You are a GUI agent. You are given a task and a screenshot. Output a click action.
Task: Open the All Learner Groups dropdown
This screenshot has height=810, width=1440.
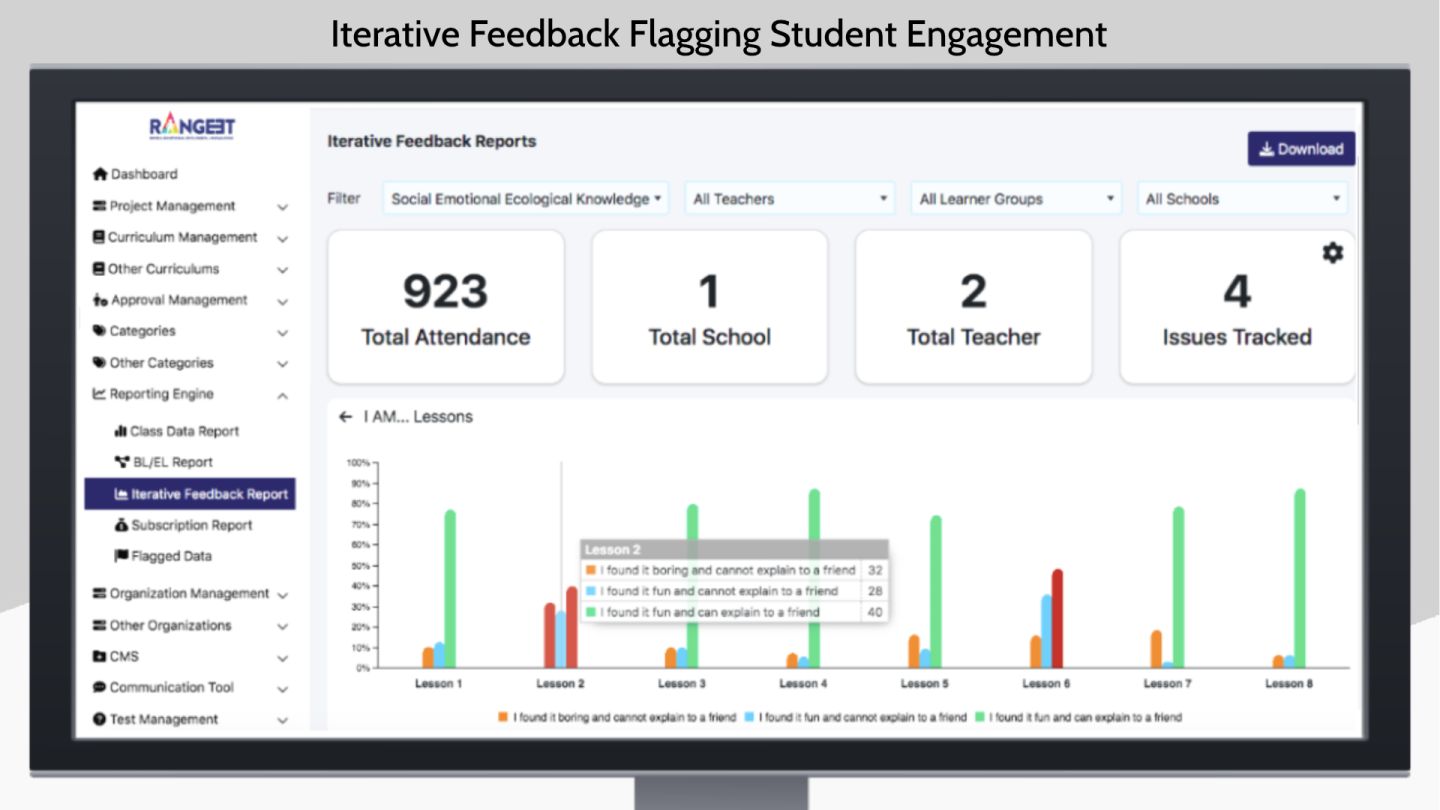(x=1016, y=199)
